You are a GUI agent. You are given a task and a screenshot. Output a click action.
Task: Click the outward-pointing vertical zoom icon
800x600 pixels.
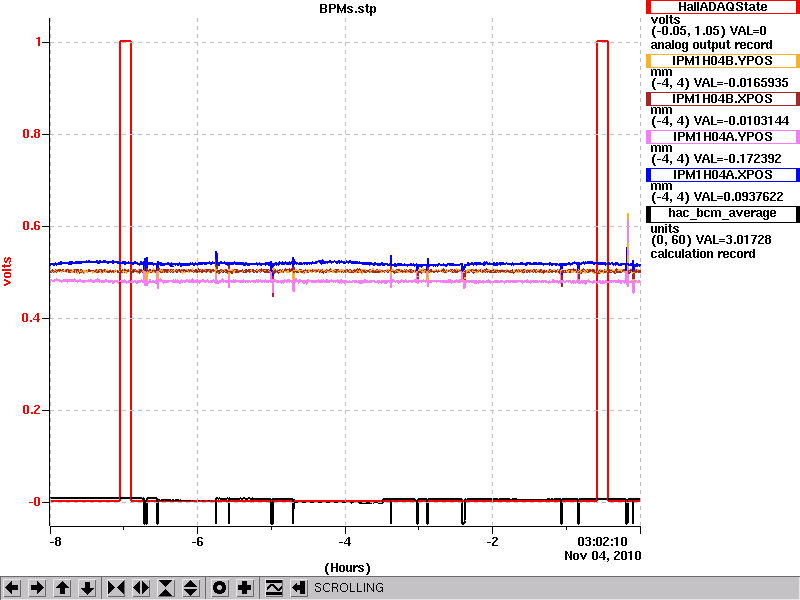pos(191,588)
